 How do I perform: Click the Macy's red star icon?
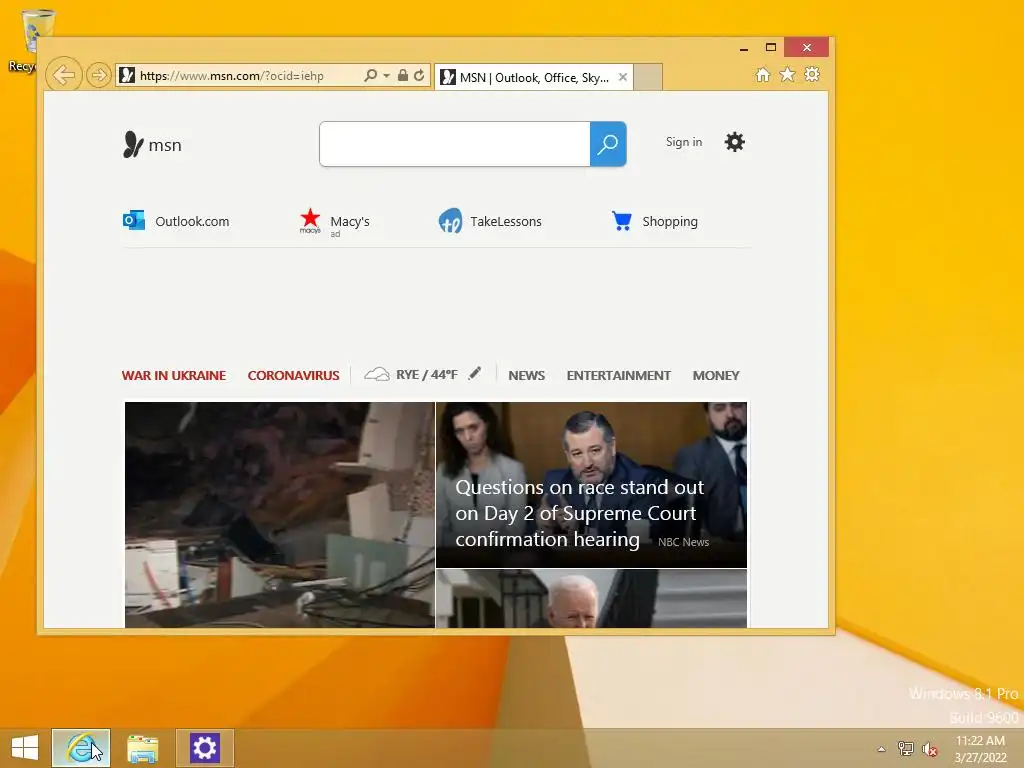click(310, 221)
